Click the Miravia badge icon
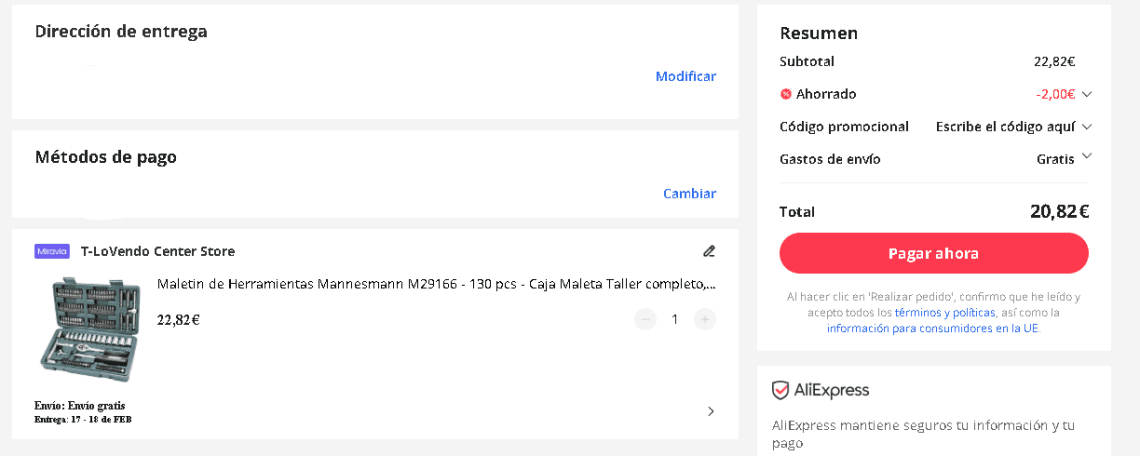The height and width of the screenshot is (456, 1140). point(52,252)
